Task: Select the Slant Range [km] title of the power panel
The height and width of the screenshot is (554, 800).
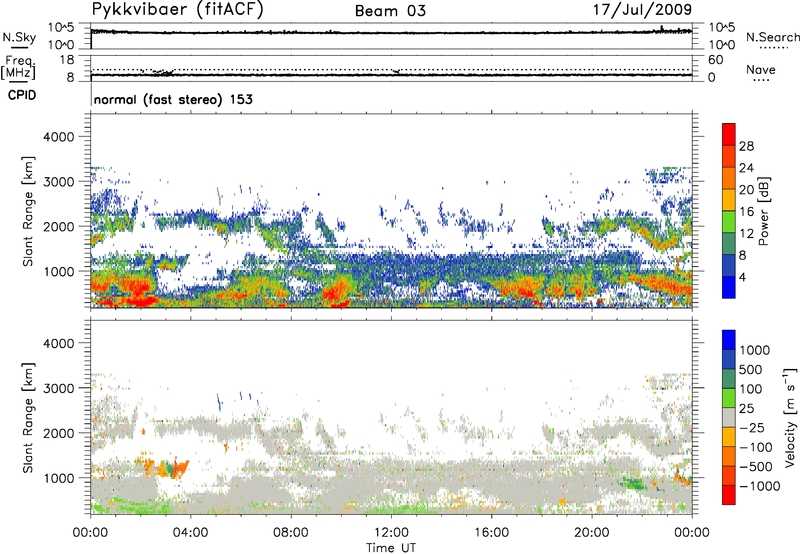Action: [x=28, y=211]
